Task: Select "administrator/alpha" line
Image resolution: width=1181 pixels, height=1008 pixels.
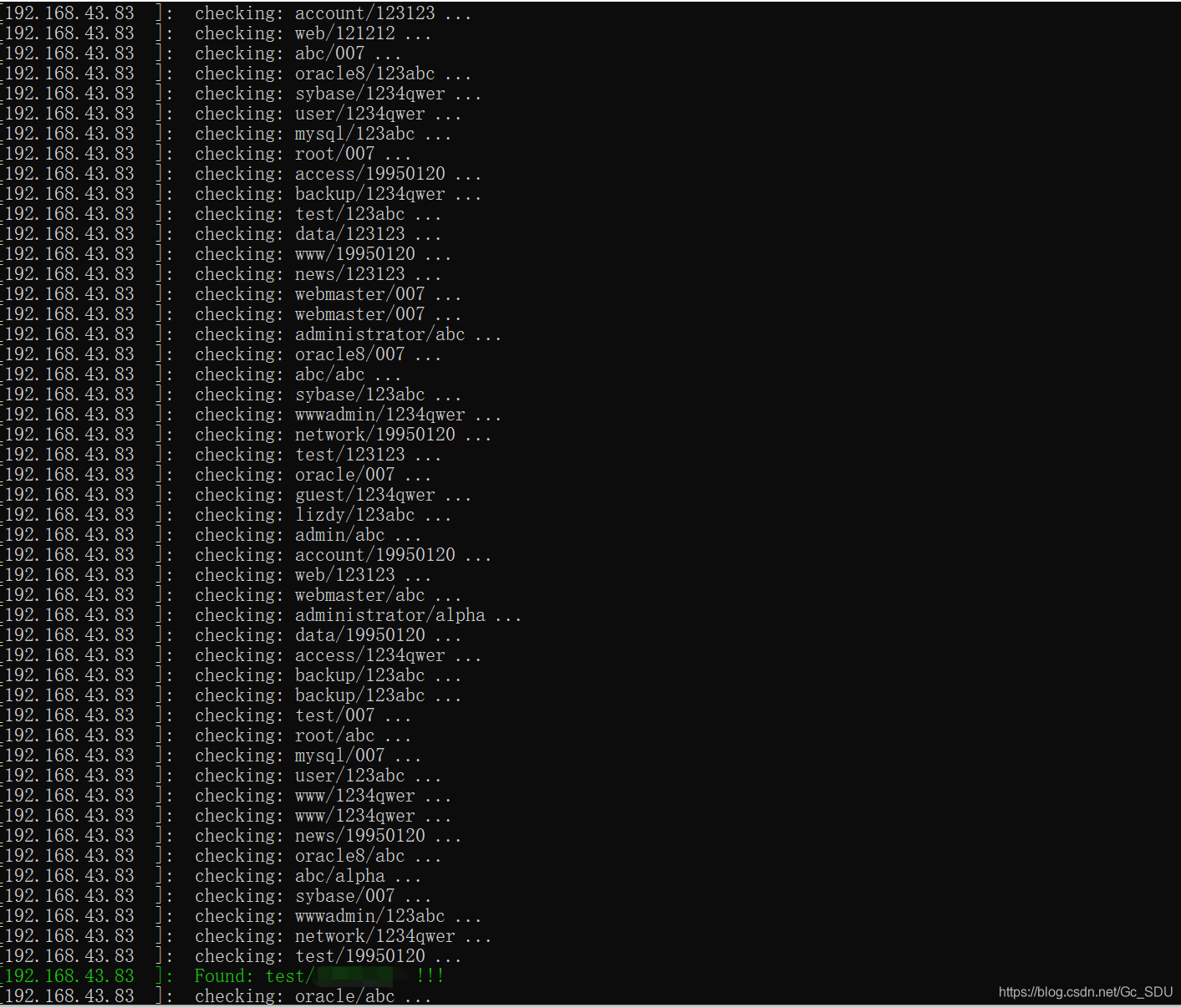Action: pyautogui.click(x=262, y=614)
